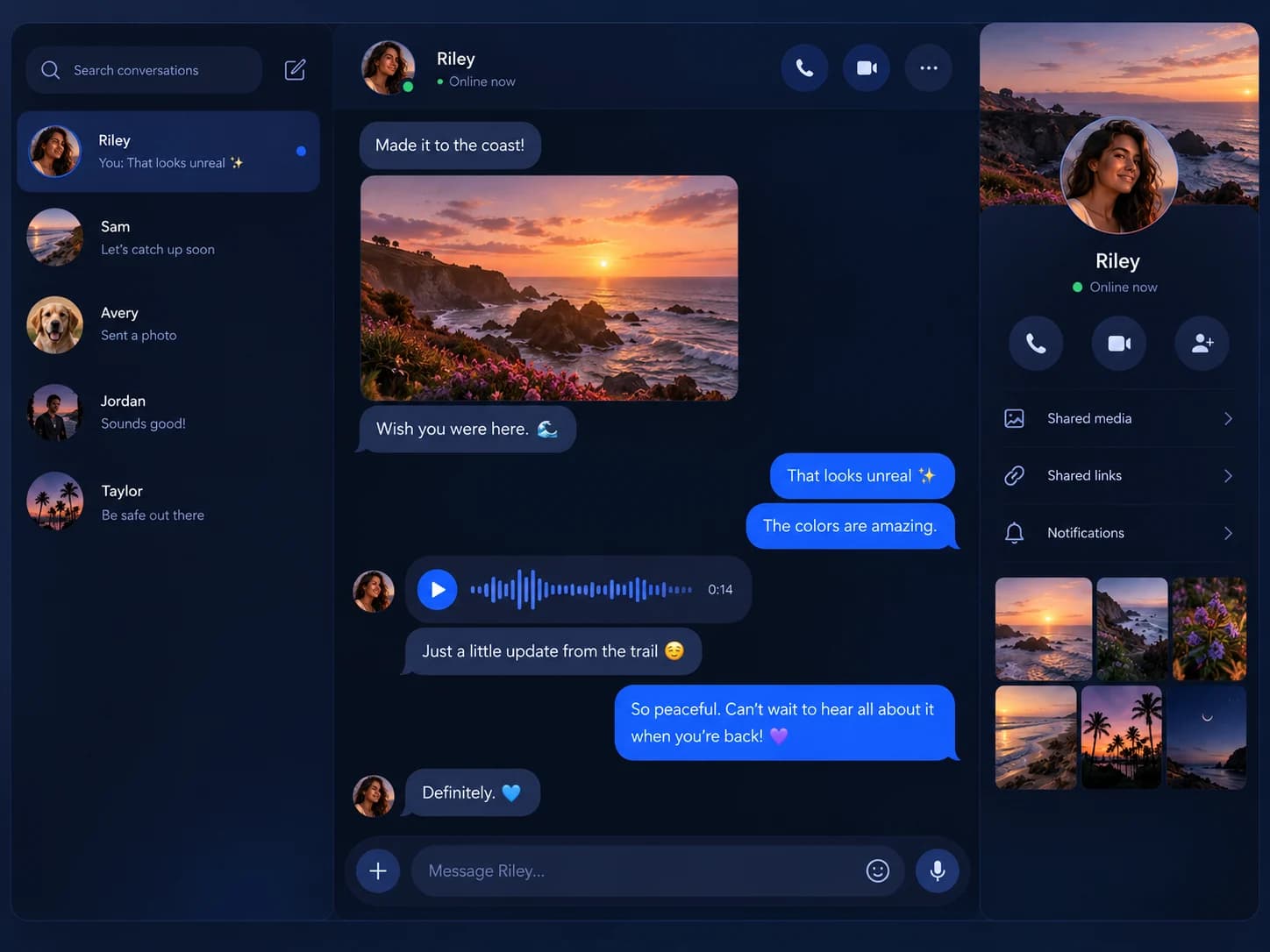Open the conversation with Sam
1270x952 pixels.
tap(168, 238)
